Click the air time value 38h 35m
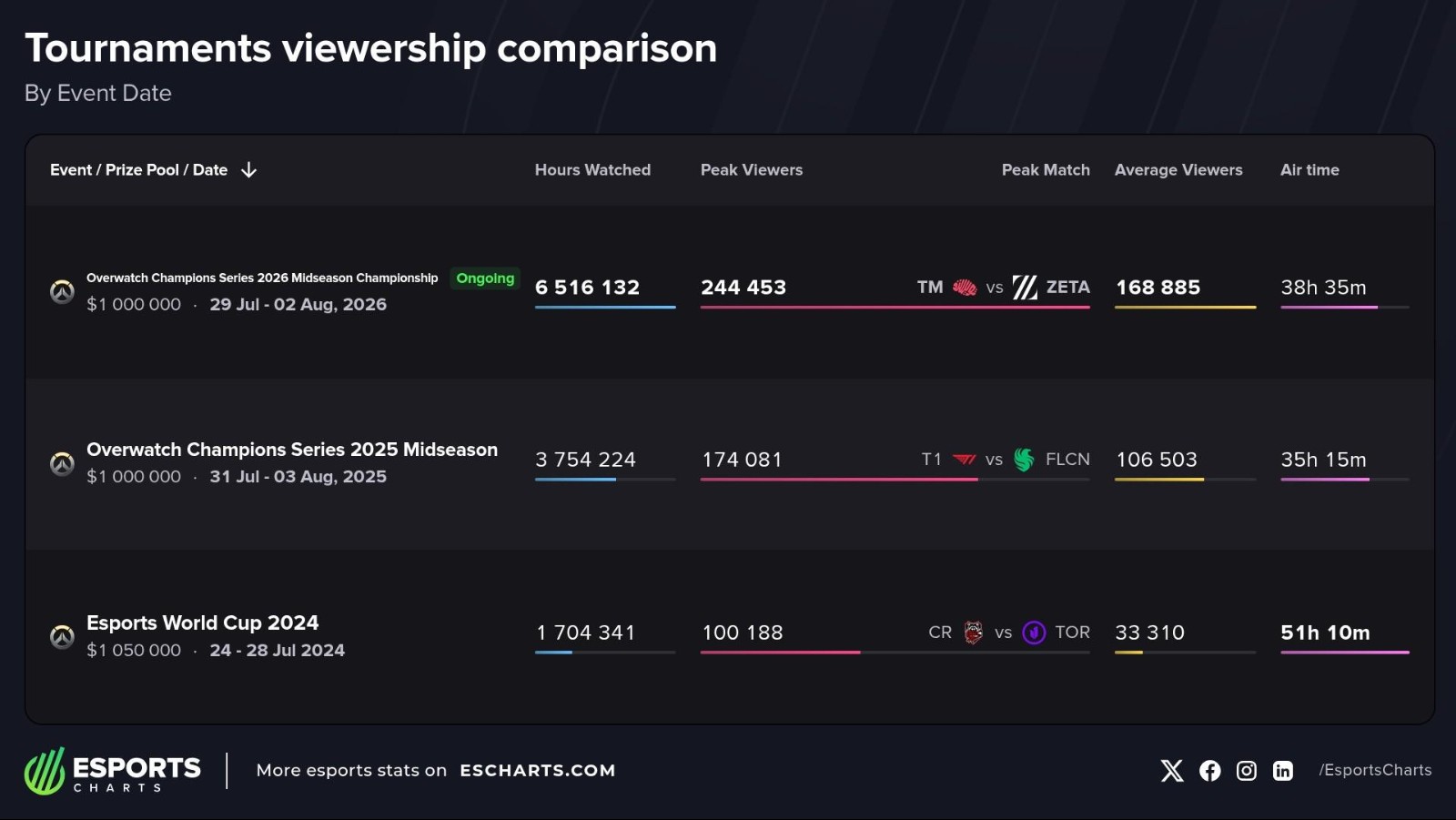1456x820 pixels. [1324, 288]
